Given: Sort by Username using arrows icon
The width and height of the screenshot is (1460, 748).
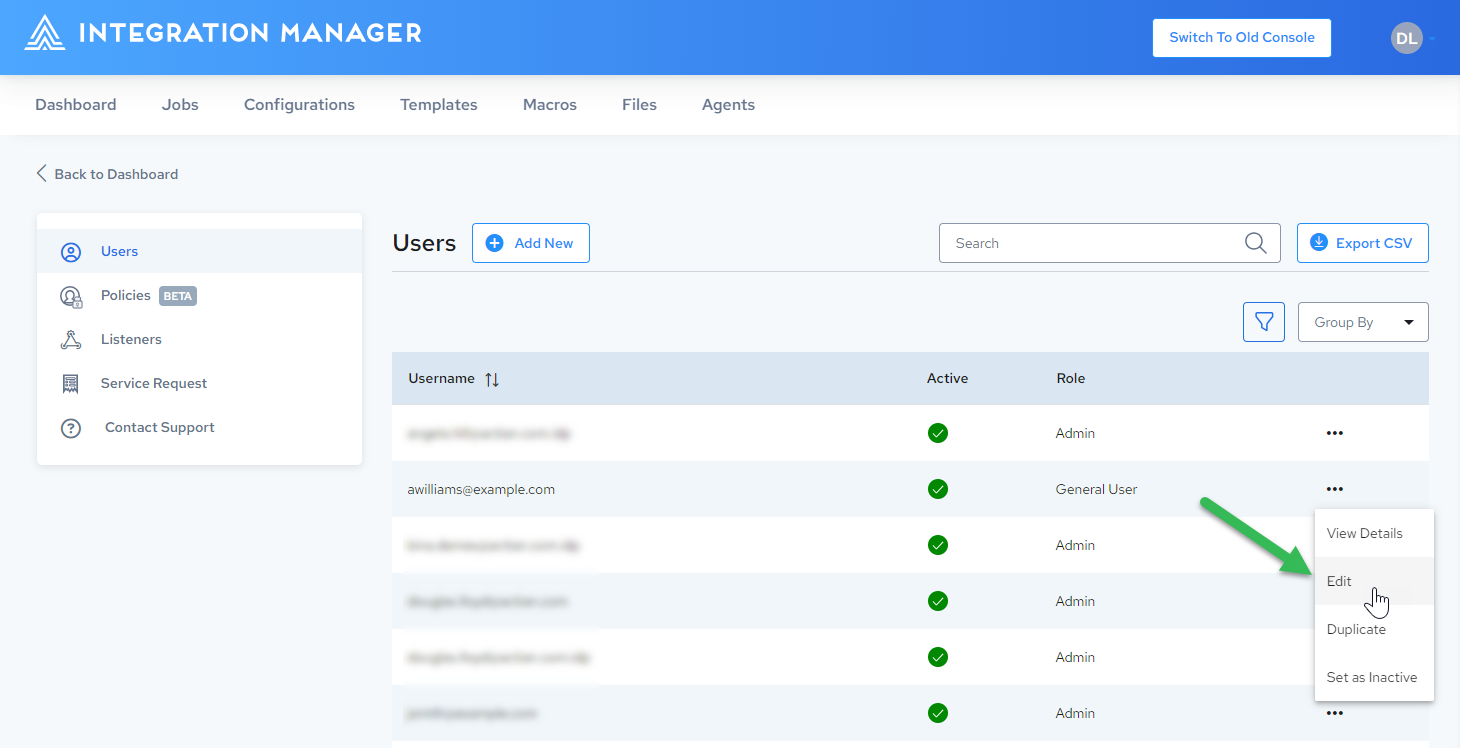Looking at the screenshot, I should click(x=492, y=379).
